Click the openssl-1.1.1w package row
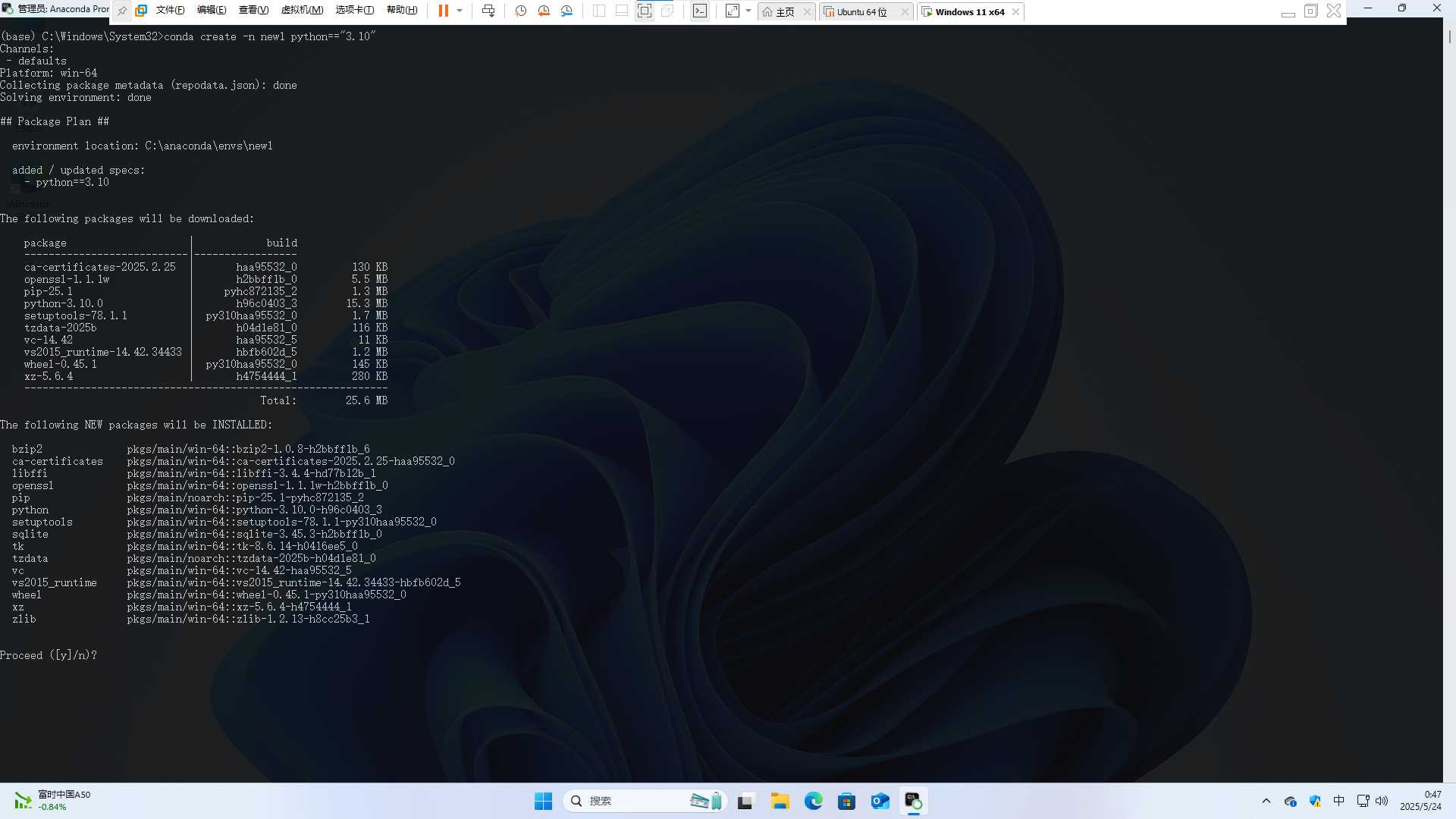Image resolution: width=1456 pixels, height=819 pixels. click(x=206, y=279)
